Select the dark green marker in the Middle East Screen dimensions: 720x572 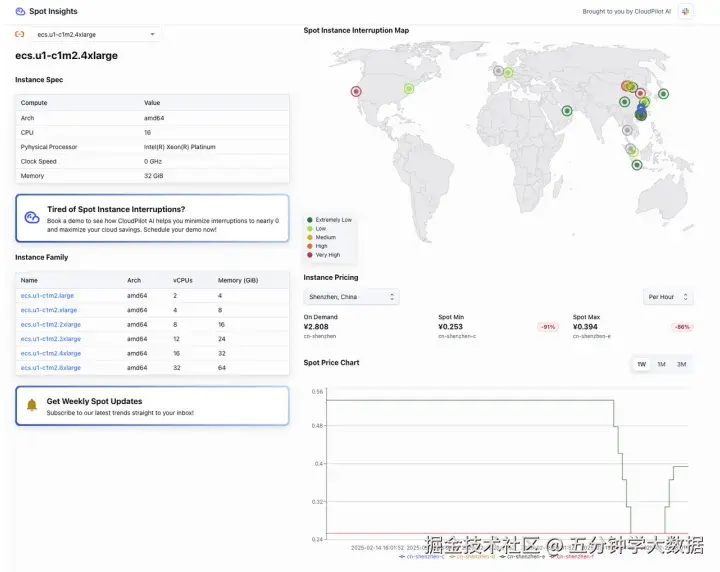[x=567, y=111]
